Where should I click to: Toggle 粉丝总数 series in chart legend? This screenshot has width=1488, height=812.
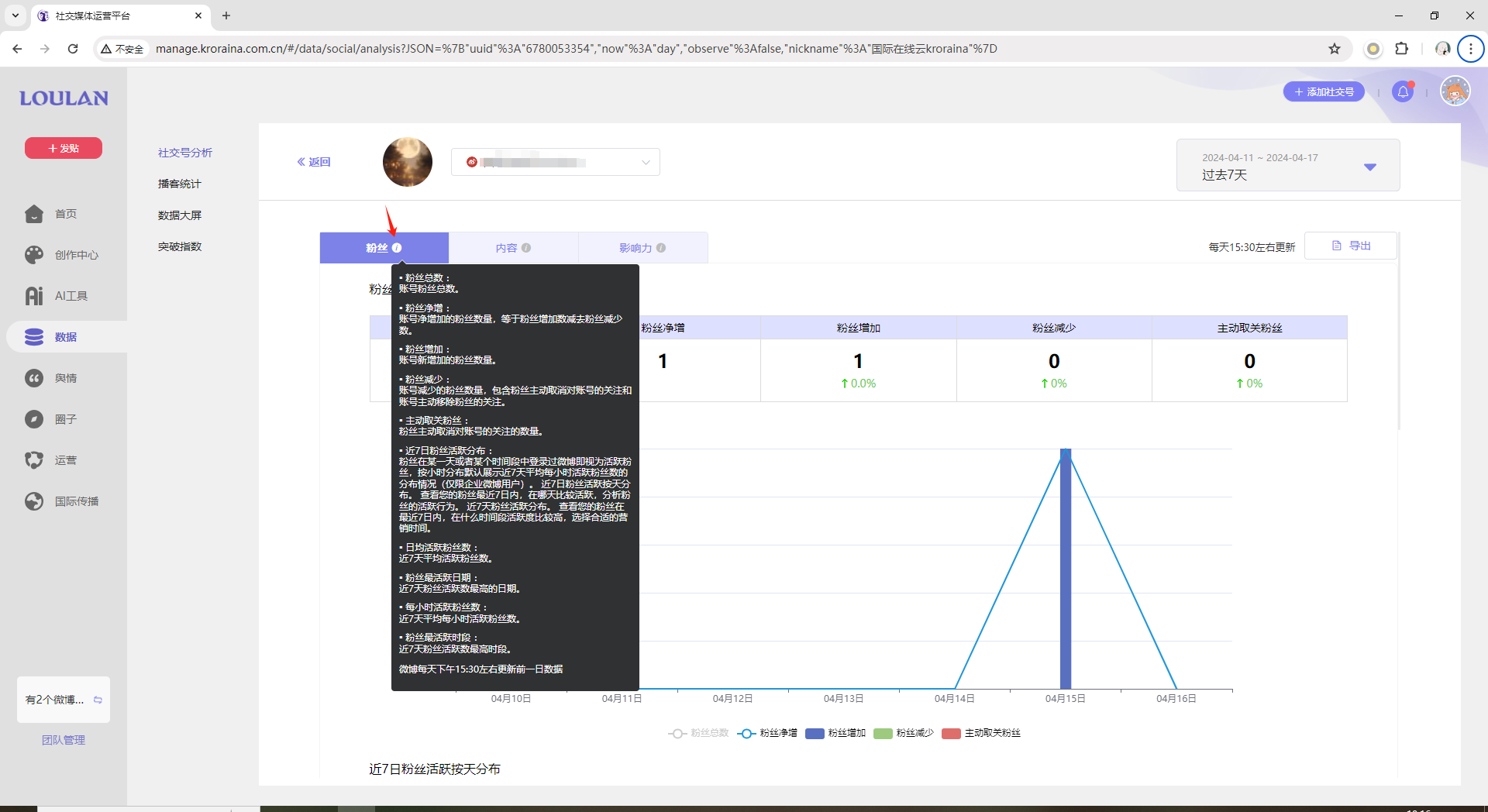[699, 733]
